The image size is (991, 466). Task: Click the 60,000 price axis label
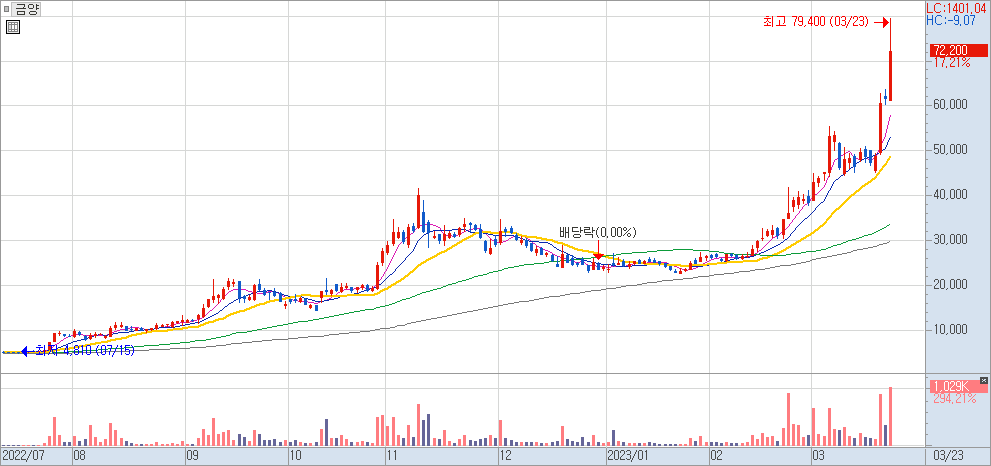coord(949,106)
